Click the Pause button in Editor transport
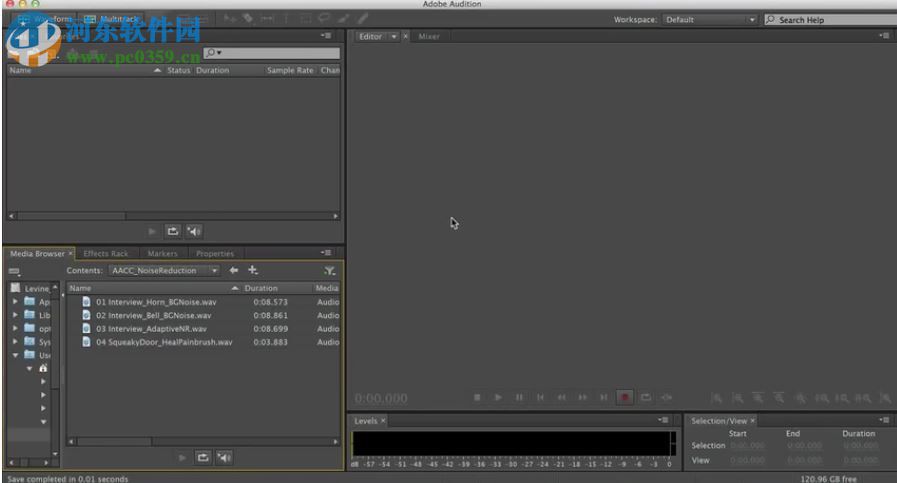The image size is (897, 483). (519, 397)
